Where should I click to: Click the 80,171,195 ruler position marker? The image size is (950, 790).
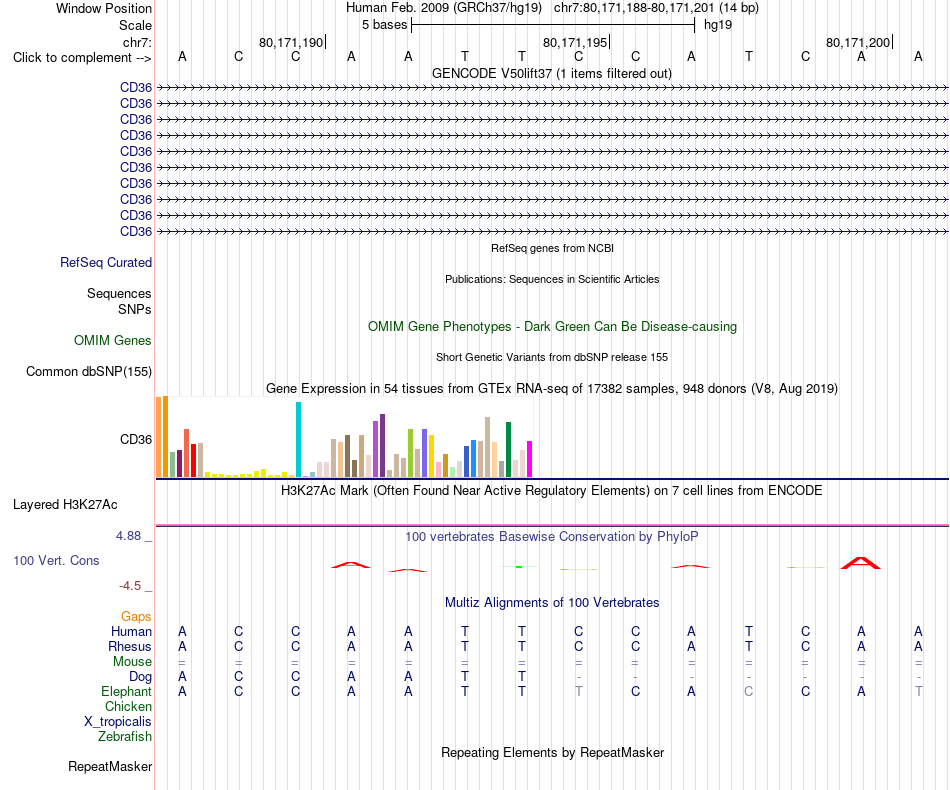tap(576, 42)
